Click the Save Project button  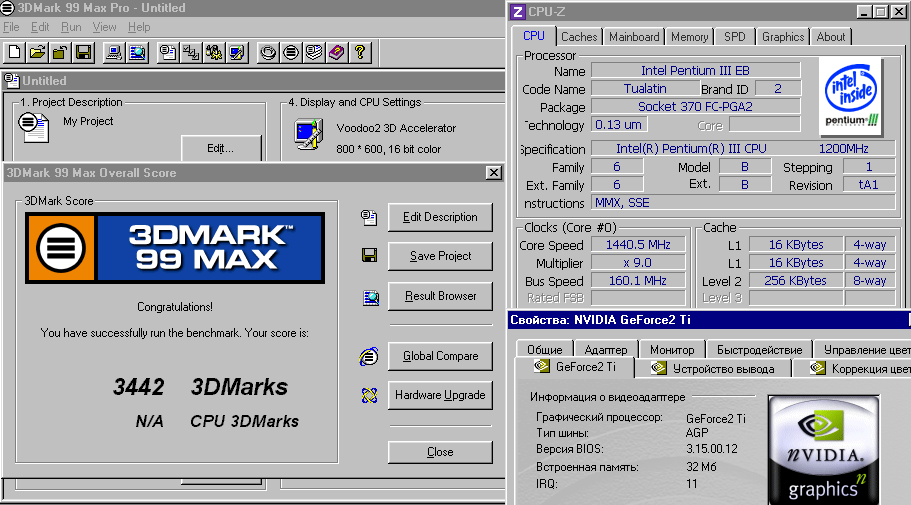pos(440,256)
